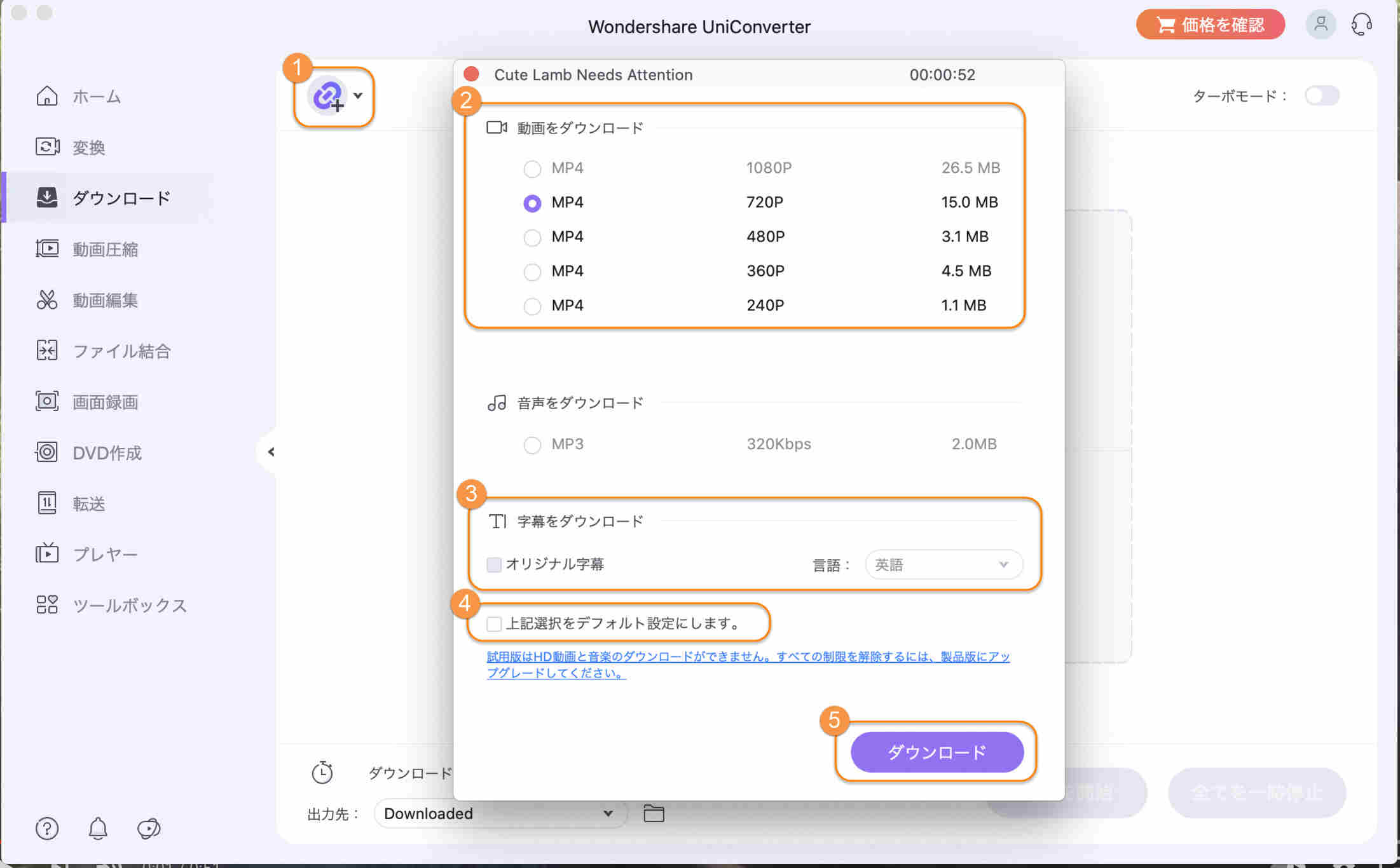Viewport: 1400px width, 868px height.
Task: Open the user account icon
Action: [x=1321, y=25]
